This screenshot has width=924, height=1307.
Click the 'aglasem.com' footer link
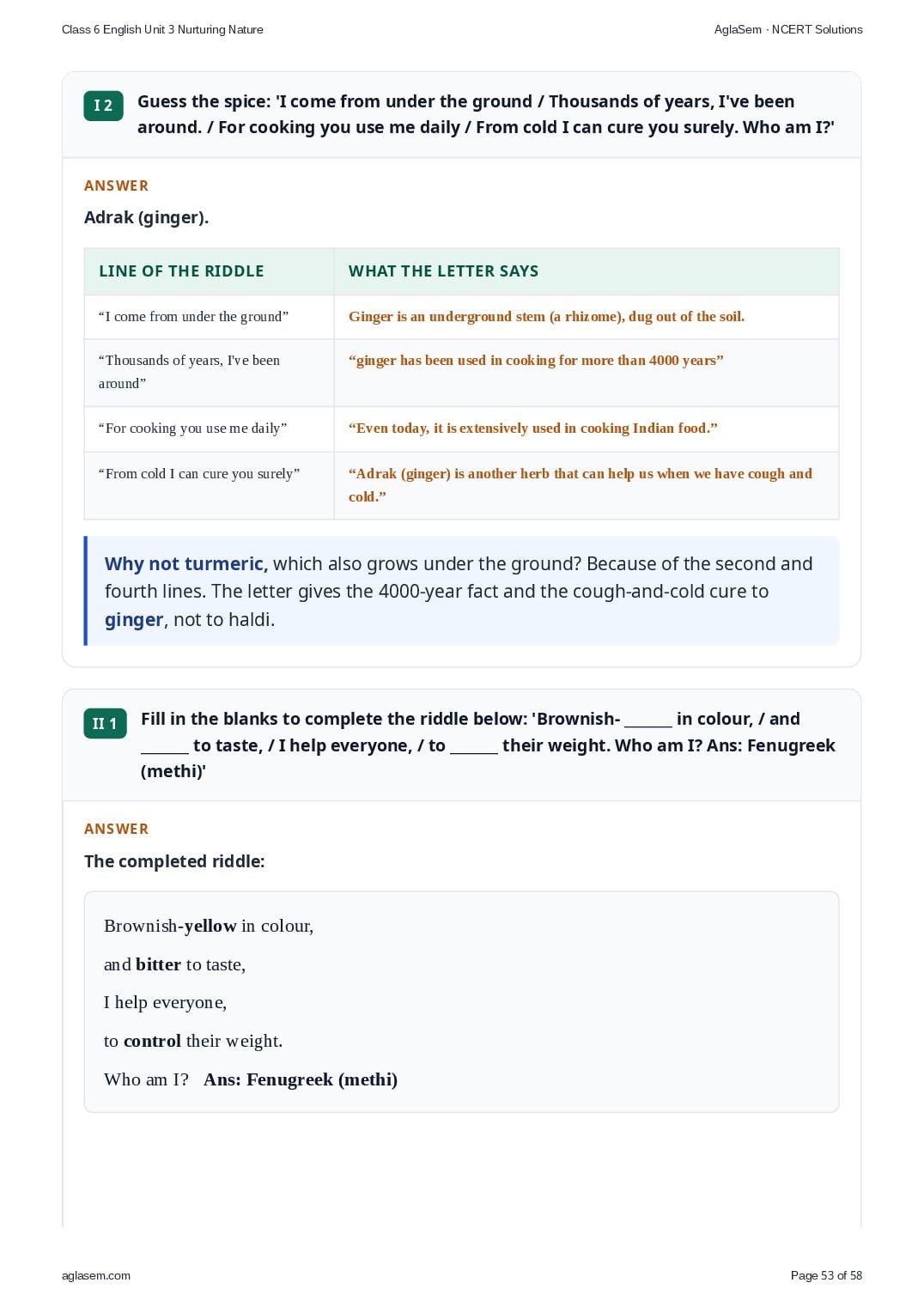[x=96, y=1275]
